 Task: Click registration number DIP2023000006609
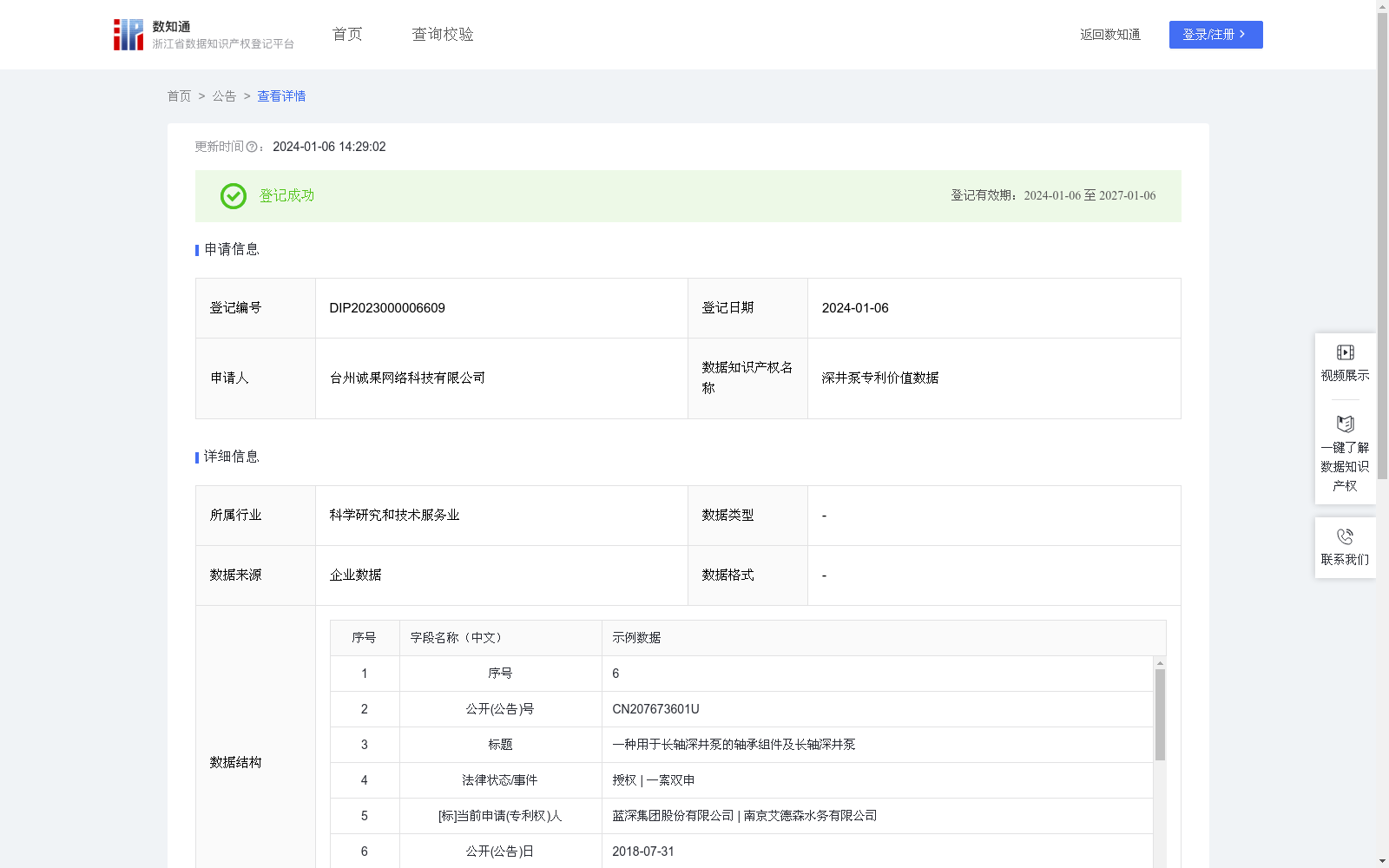387,308
